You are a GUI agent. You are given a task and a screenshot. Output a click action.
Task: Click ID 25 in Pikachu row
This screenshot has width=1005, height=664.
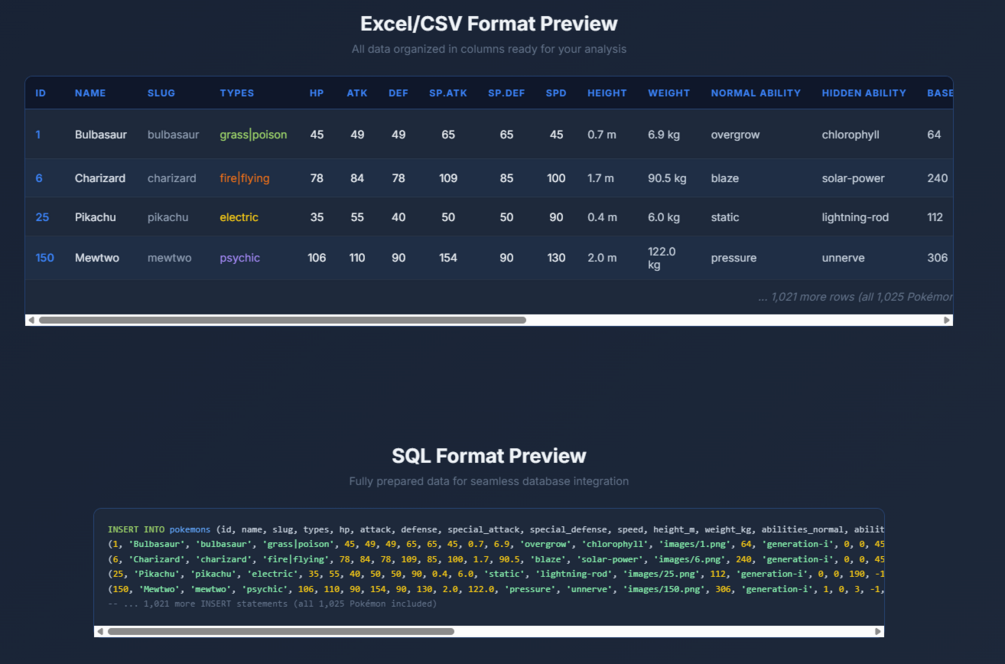(42, 217)
